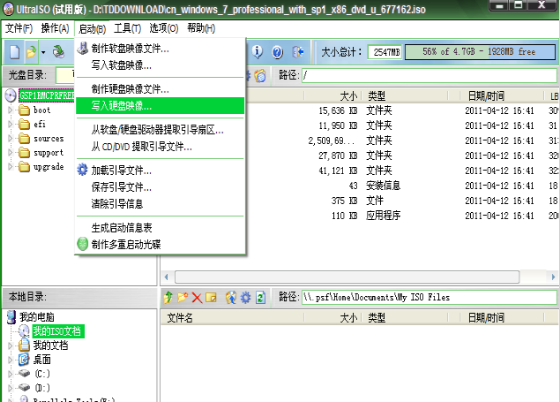Expand the efi folder tree node
This screenshot has width=559, height=402.
[10, 124]
